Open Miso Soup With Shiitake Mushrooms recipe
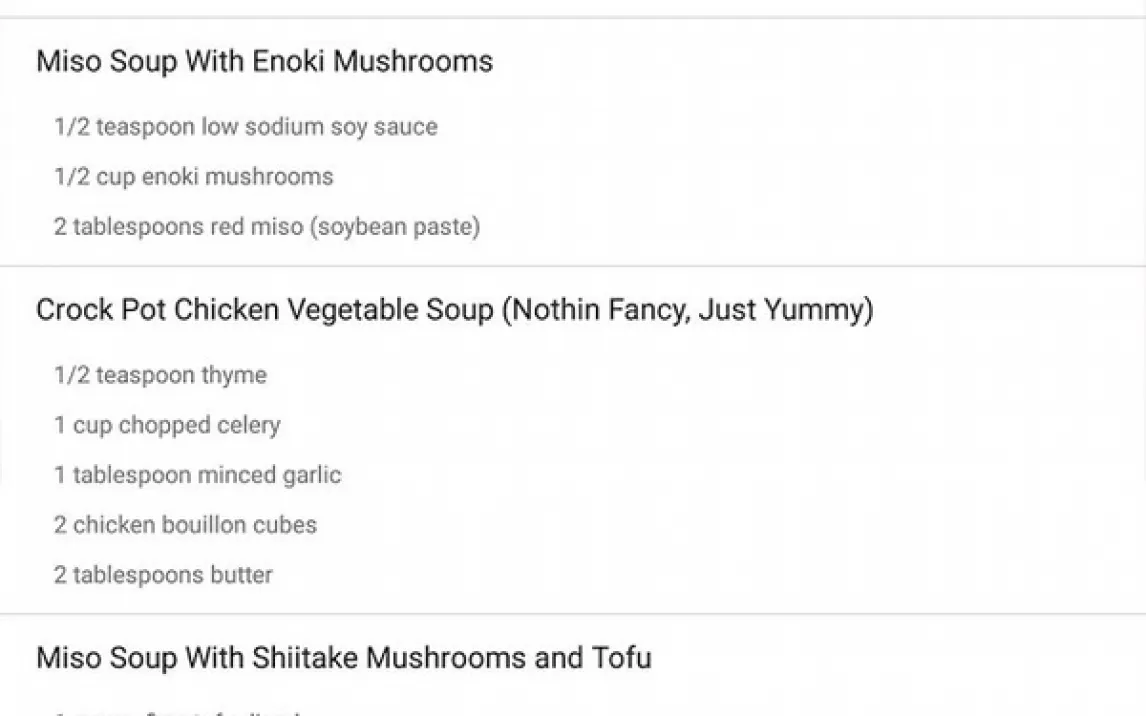 coord(343,658)
